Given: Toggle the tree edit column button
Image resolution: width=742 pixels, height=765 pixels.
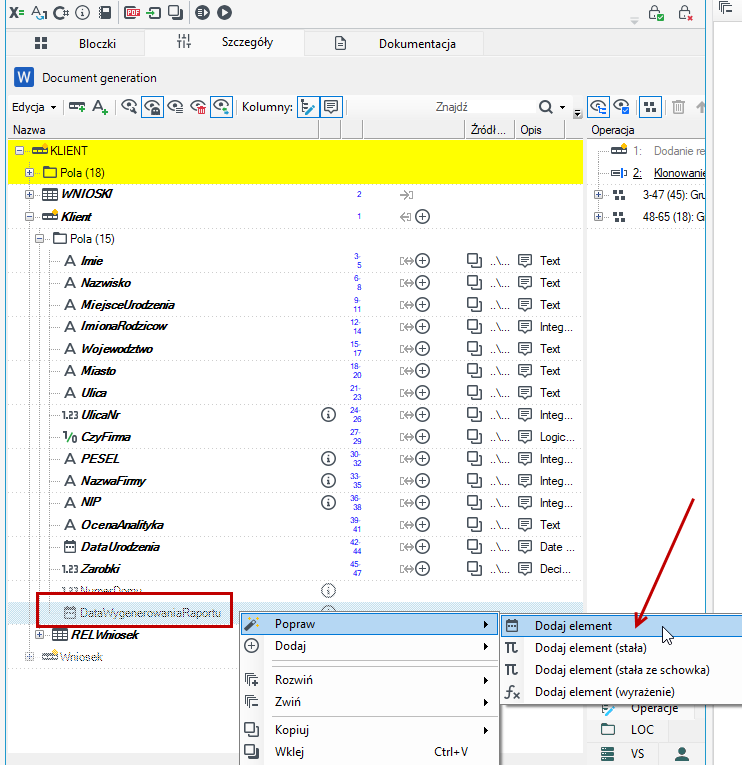Looking at the screenshot, I should 308,107.
